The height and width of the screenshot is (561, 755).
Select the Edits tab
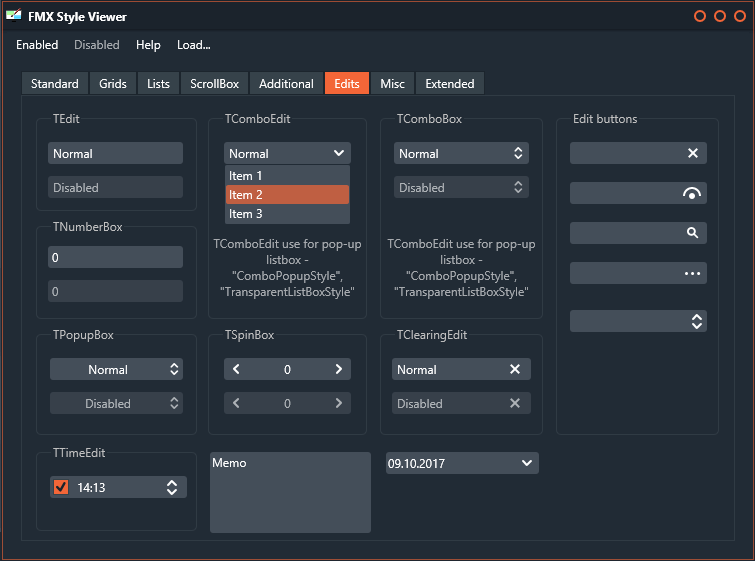click(347, 83)
